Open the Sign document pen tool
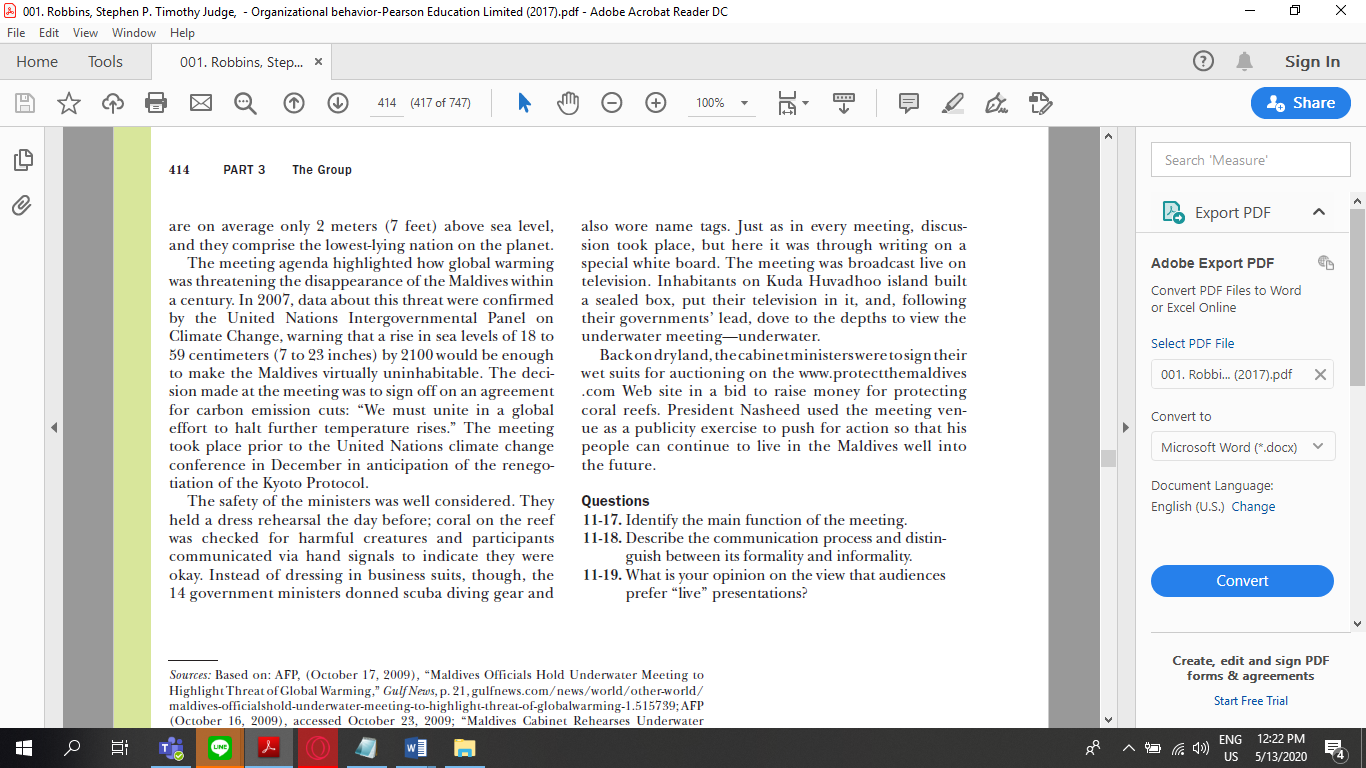 pyautogui.click(x=996, y=103)
